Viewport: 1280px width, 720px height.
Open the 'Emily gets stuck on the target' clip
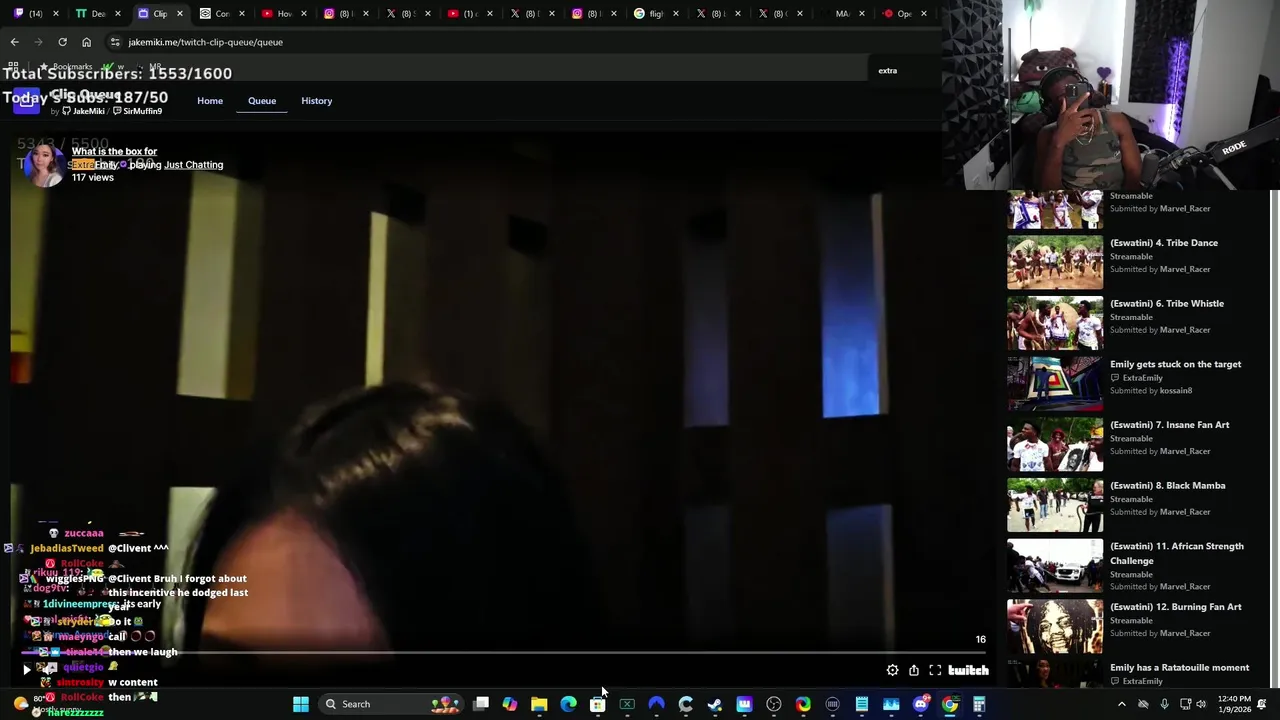1175,364
